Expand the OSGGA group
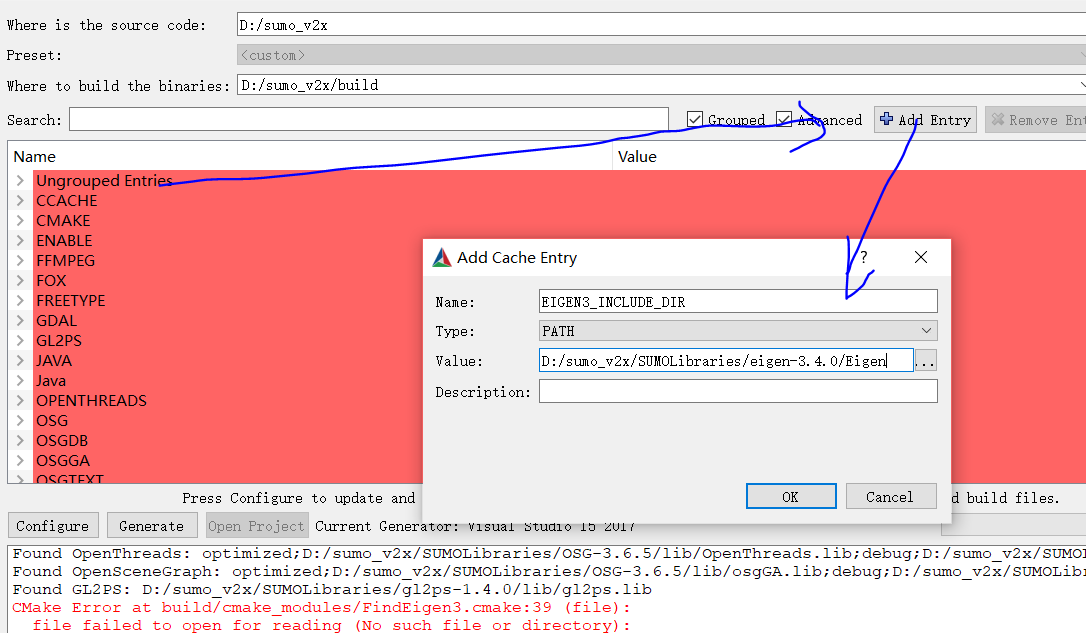 20,461
